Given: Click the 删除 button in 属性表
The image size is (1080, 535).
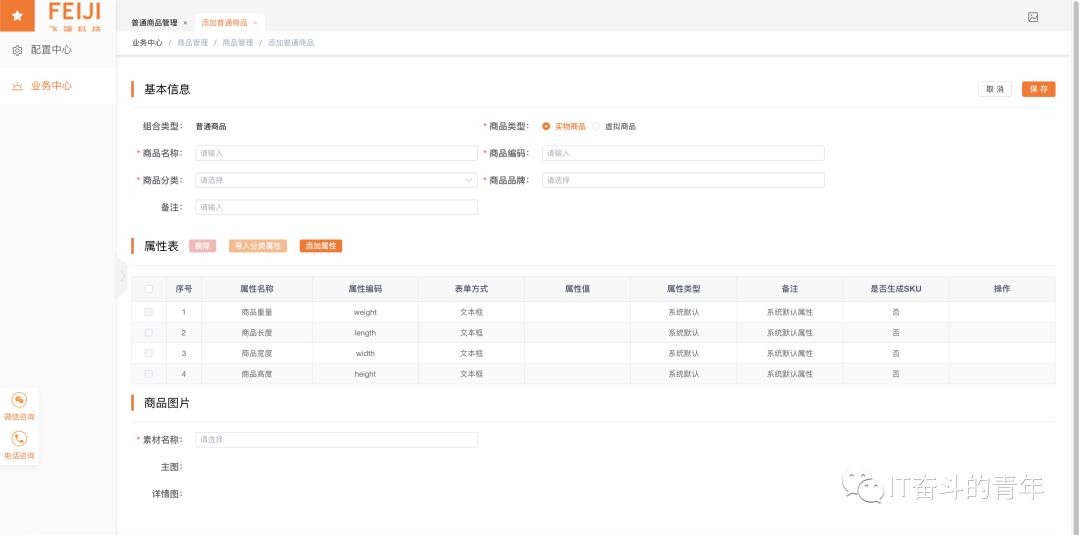Looking at the screenshot, I should [x=202, y=246].
